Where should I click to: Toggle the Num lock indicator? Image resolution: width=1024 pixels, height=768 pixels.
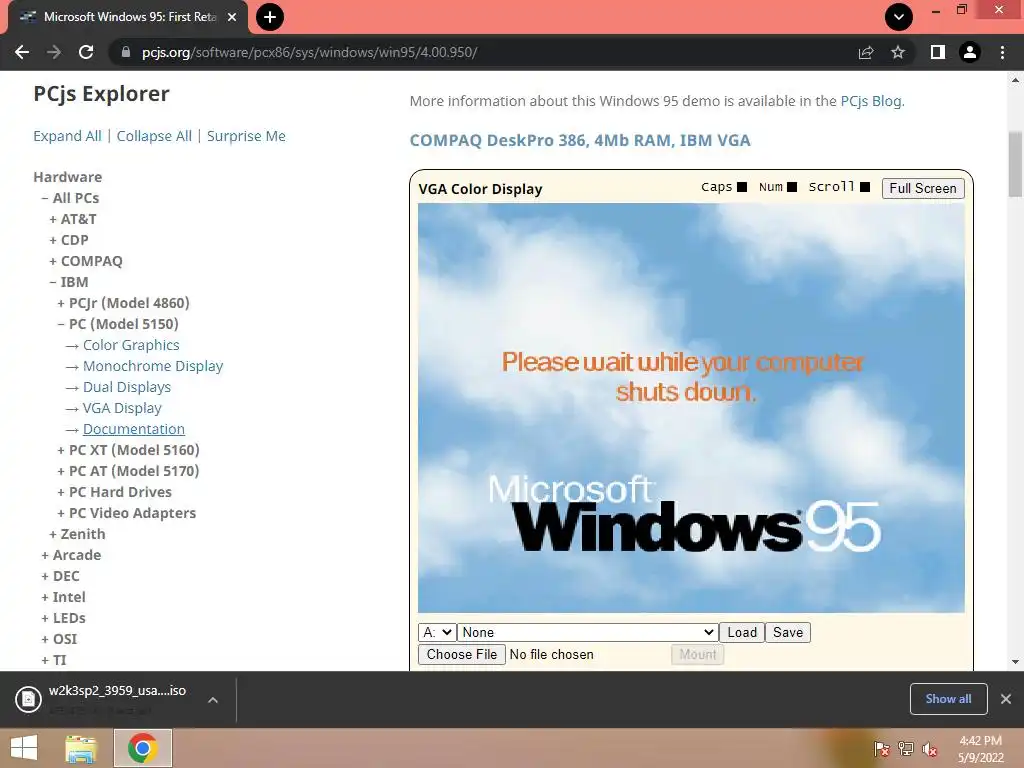coord(792,187)
